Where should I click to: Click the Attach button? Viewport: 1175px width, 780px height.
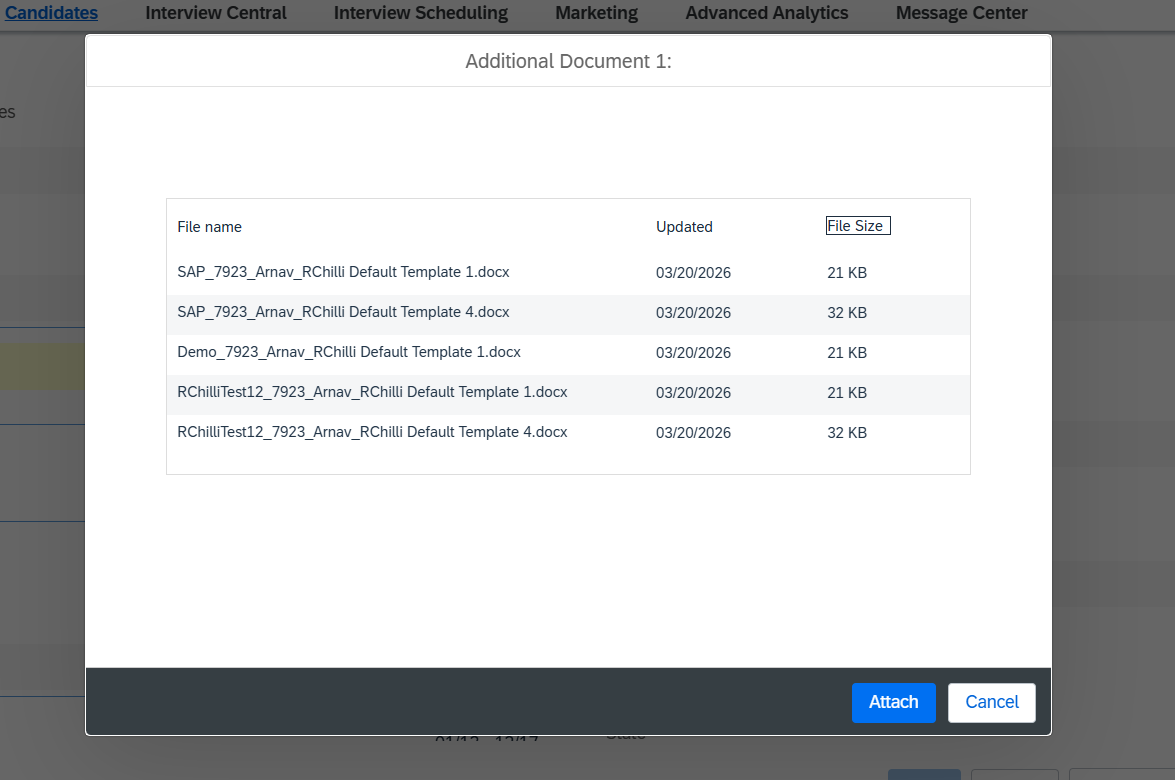pos(893,702)
